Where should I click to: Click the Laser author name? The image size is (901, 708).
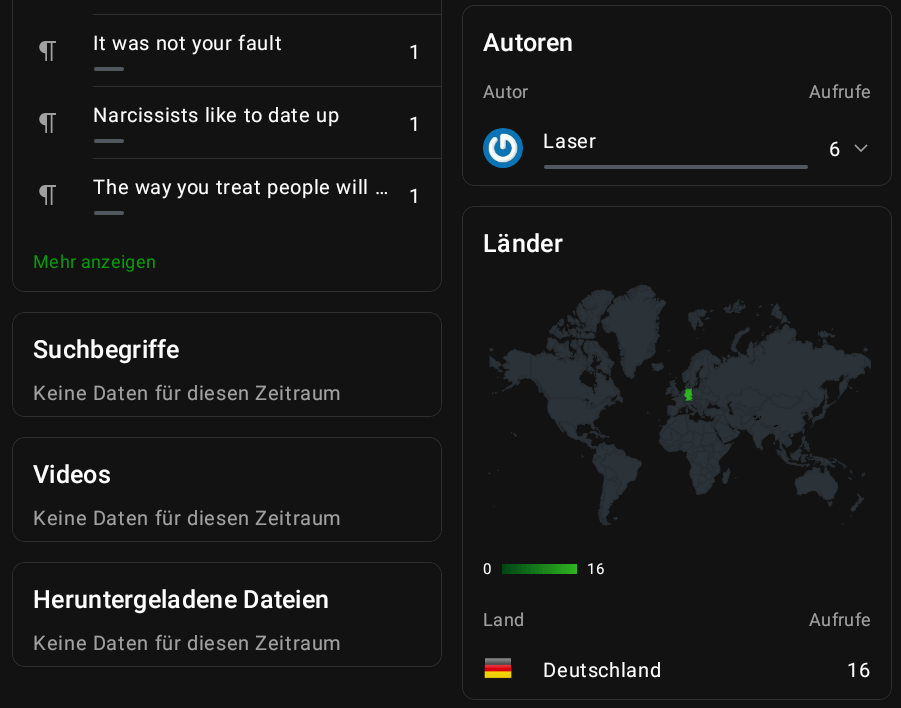point(569,142)
